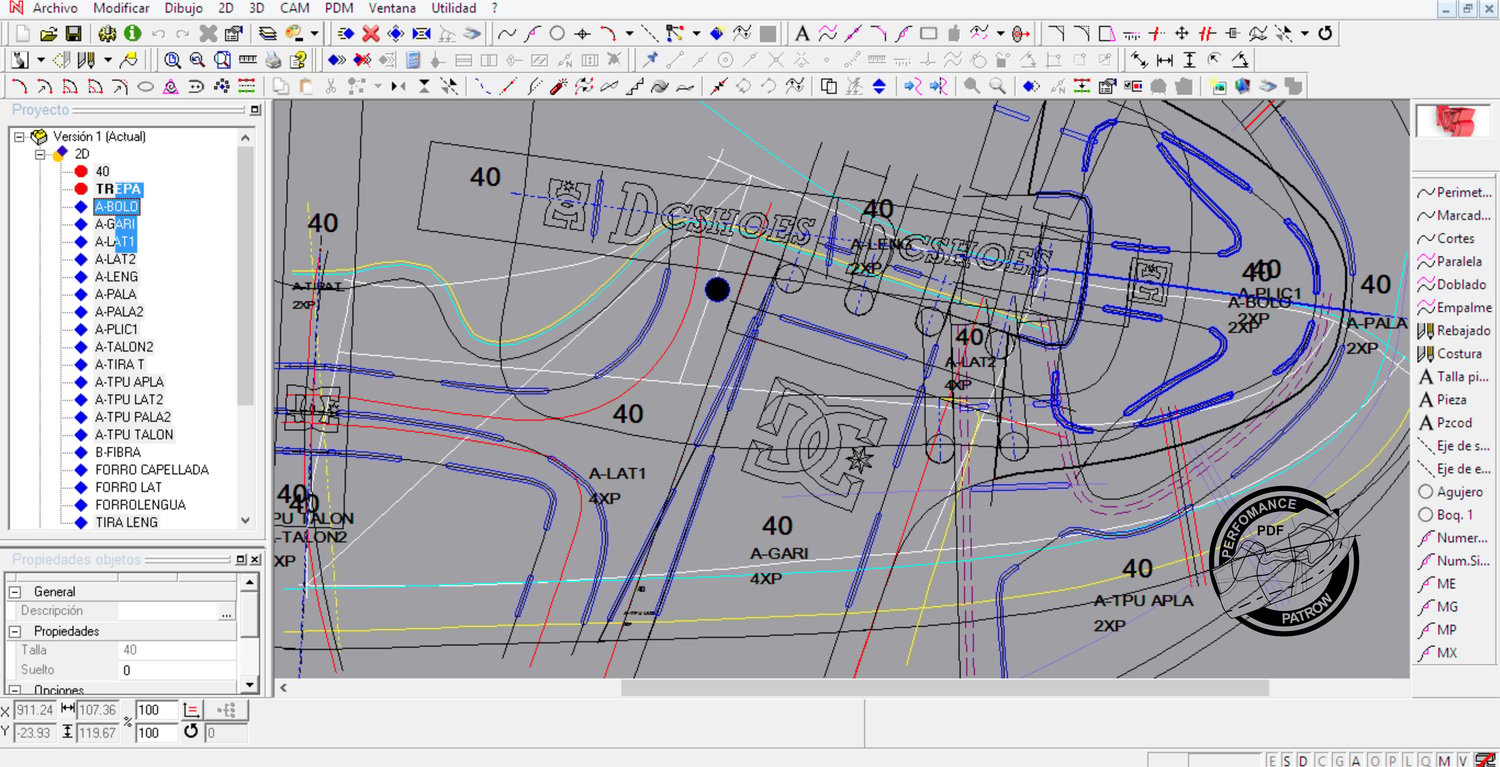Viewport: 1500px width, 767px height.
Task: Open the Archivo menu
Action: tap(55, 8)
